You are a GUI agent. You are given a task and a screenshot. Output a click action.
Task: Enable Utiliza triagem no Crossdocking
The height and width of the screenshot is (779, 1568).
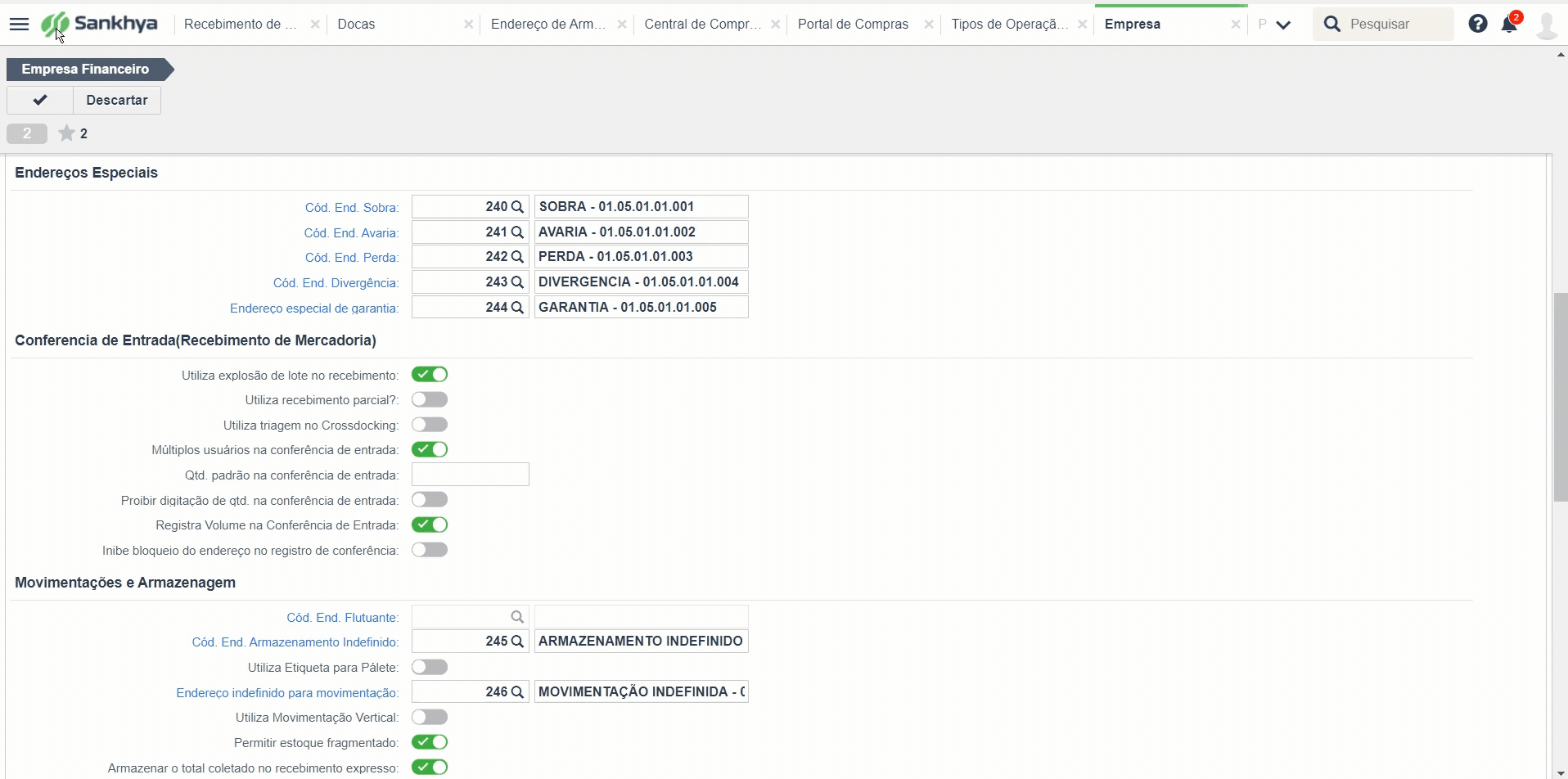click(x=430, y=425)
